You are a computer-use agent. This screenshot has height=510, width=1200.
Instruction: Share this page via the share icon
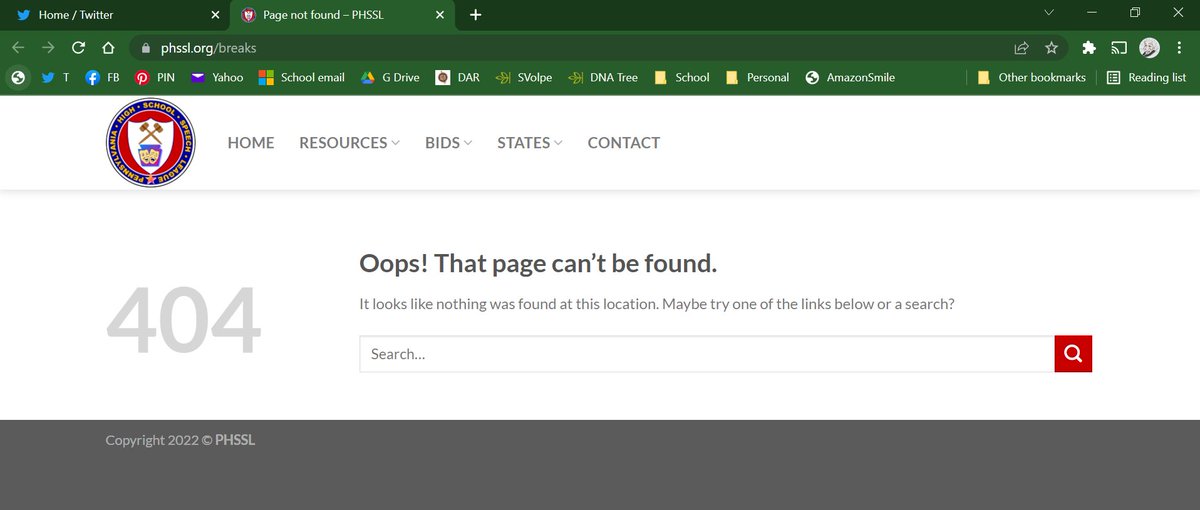pyautogui.click(x=1021, y=47)
